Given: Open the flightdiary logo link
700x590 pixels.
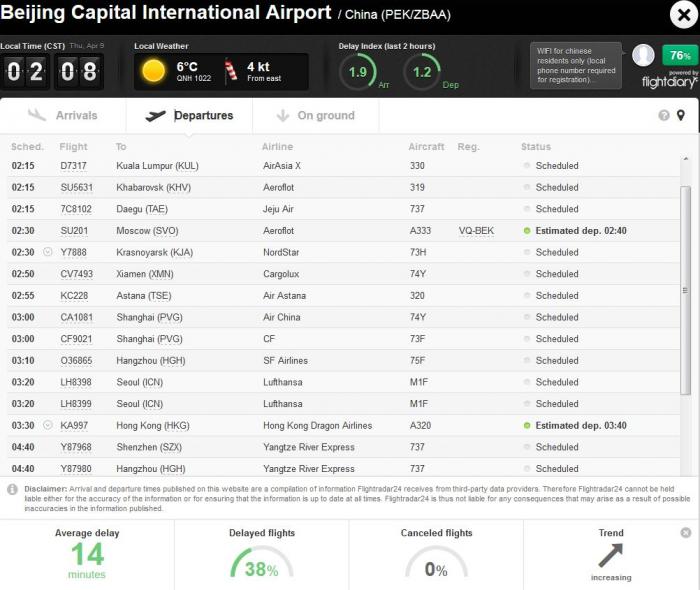Looking at the screenshot, I should (669, 82).
